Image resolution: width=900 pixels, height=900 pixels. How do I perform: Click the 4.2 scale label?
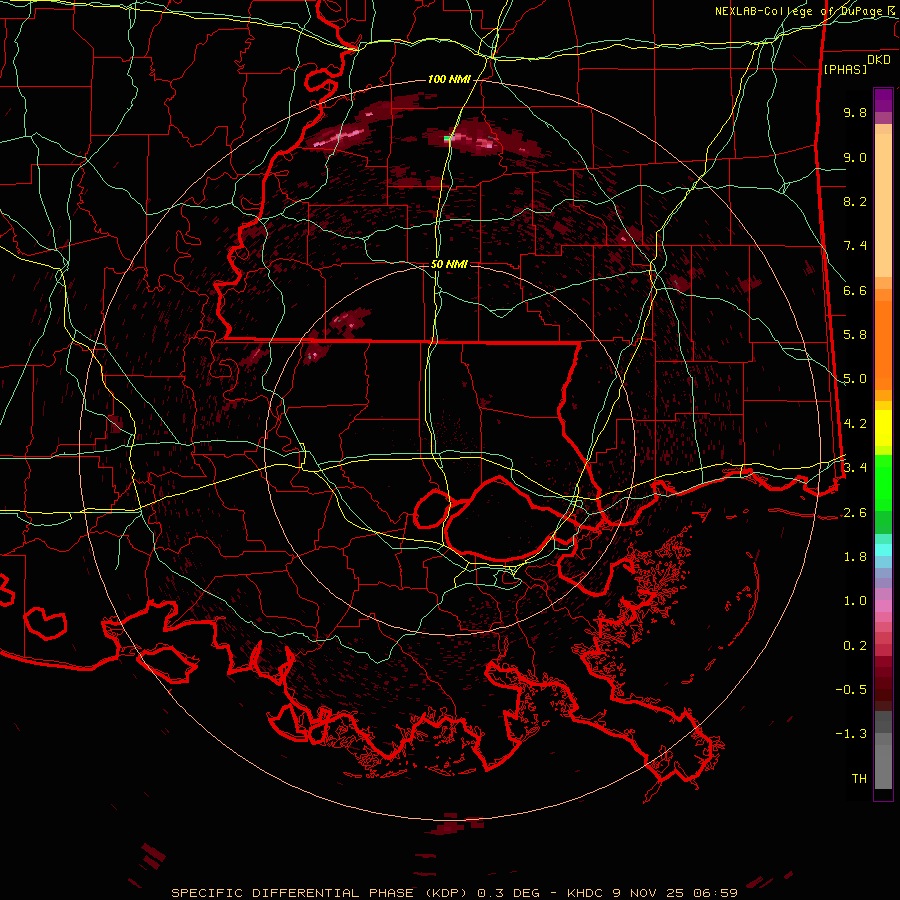click(855, 424)
